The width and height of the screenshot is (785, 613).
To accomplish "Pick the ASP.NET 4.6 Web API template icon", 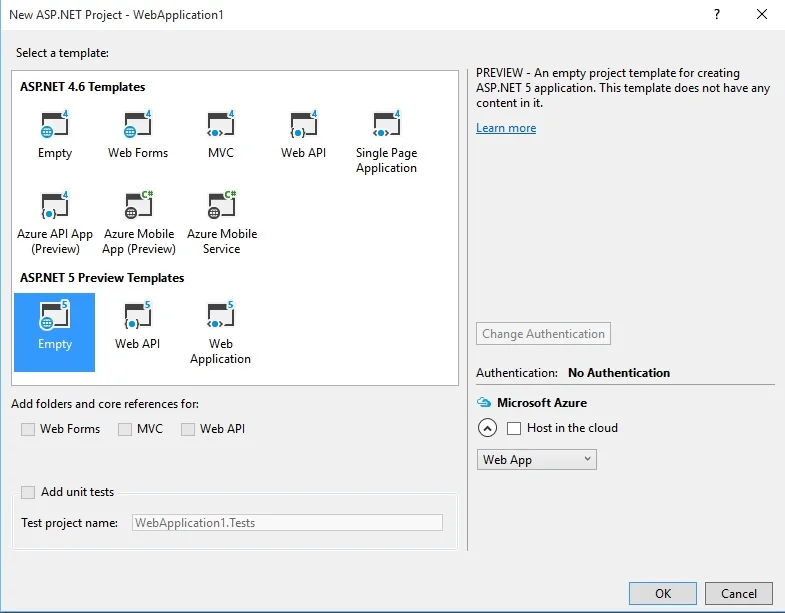I will pyautogui.click(x=303, y=124).
